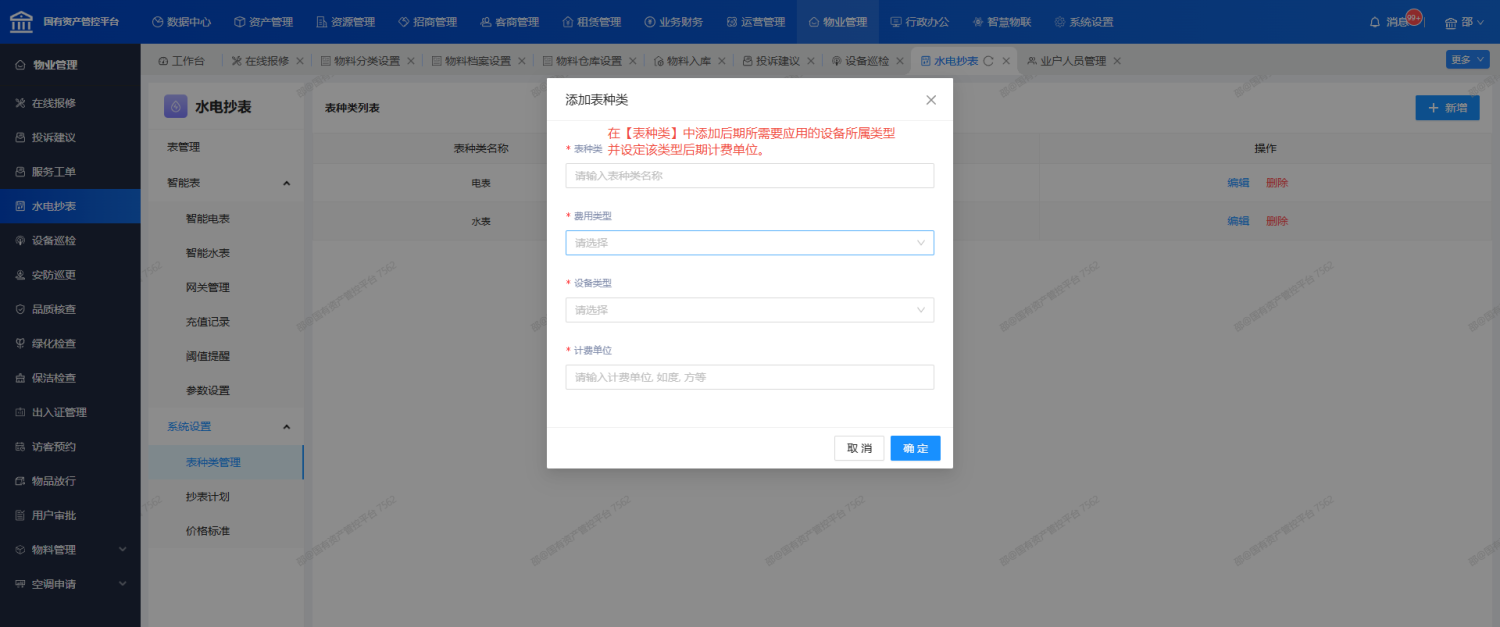Screen dimensions: 1500x627
Task: Go to 安防巡更 in sidebar
Action: tap(70, 275)
